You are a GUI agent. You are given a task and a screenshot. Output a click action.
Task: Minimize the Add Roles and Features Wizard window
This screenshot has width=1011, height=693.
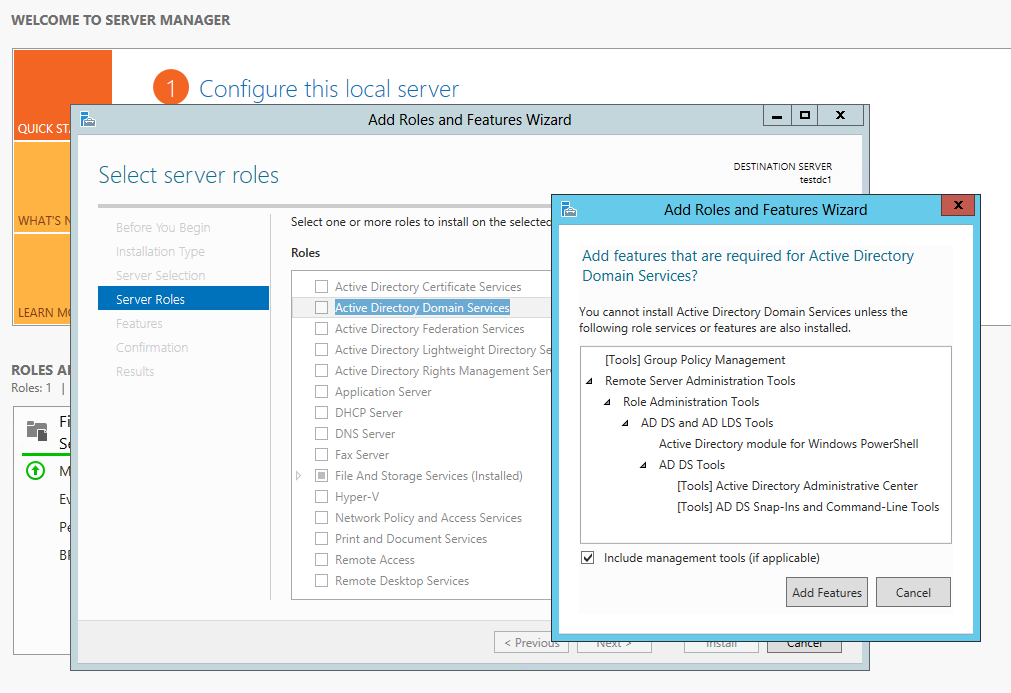click(777, 115)
